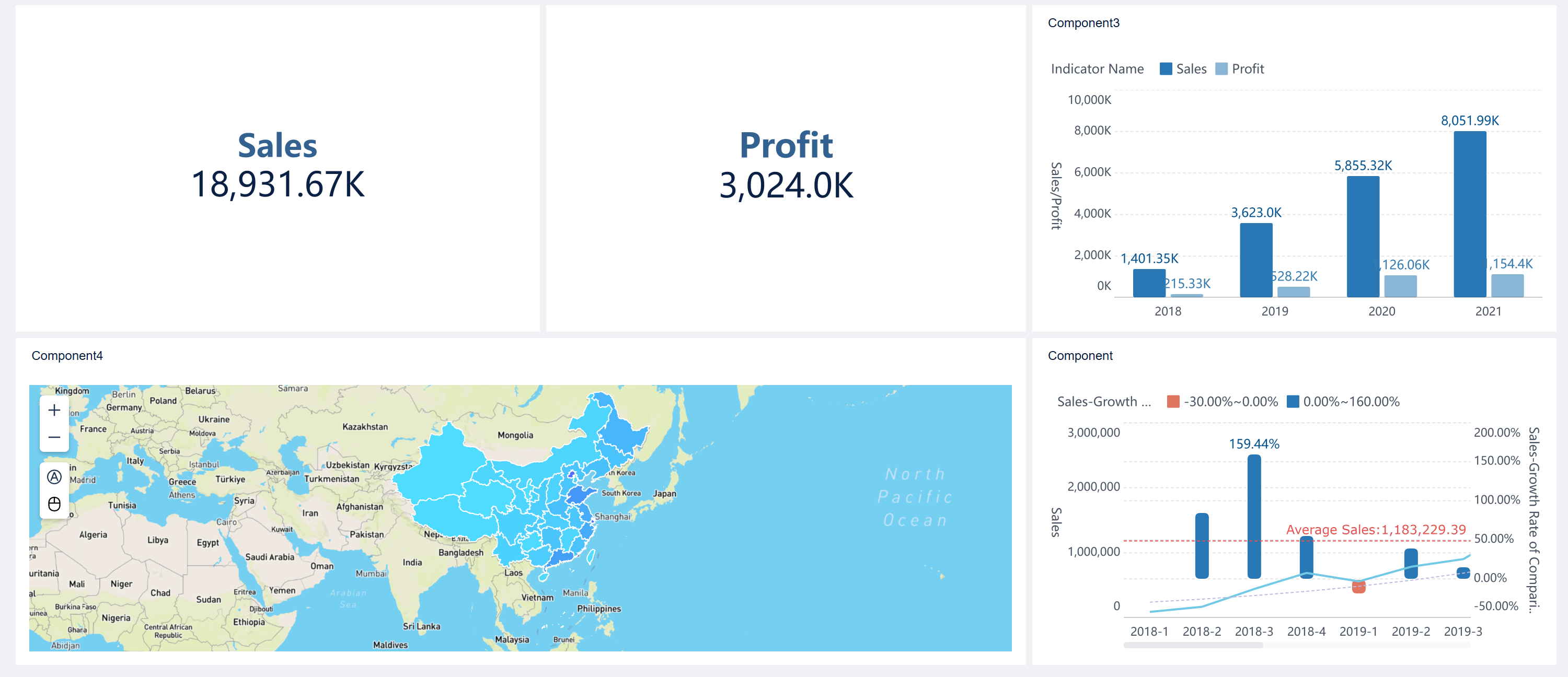Click the horizontal scrollbar under Sales-Growth chart
The image size is (1568, 677).
[x=1193, y=645]
